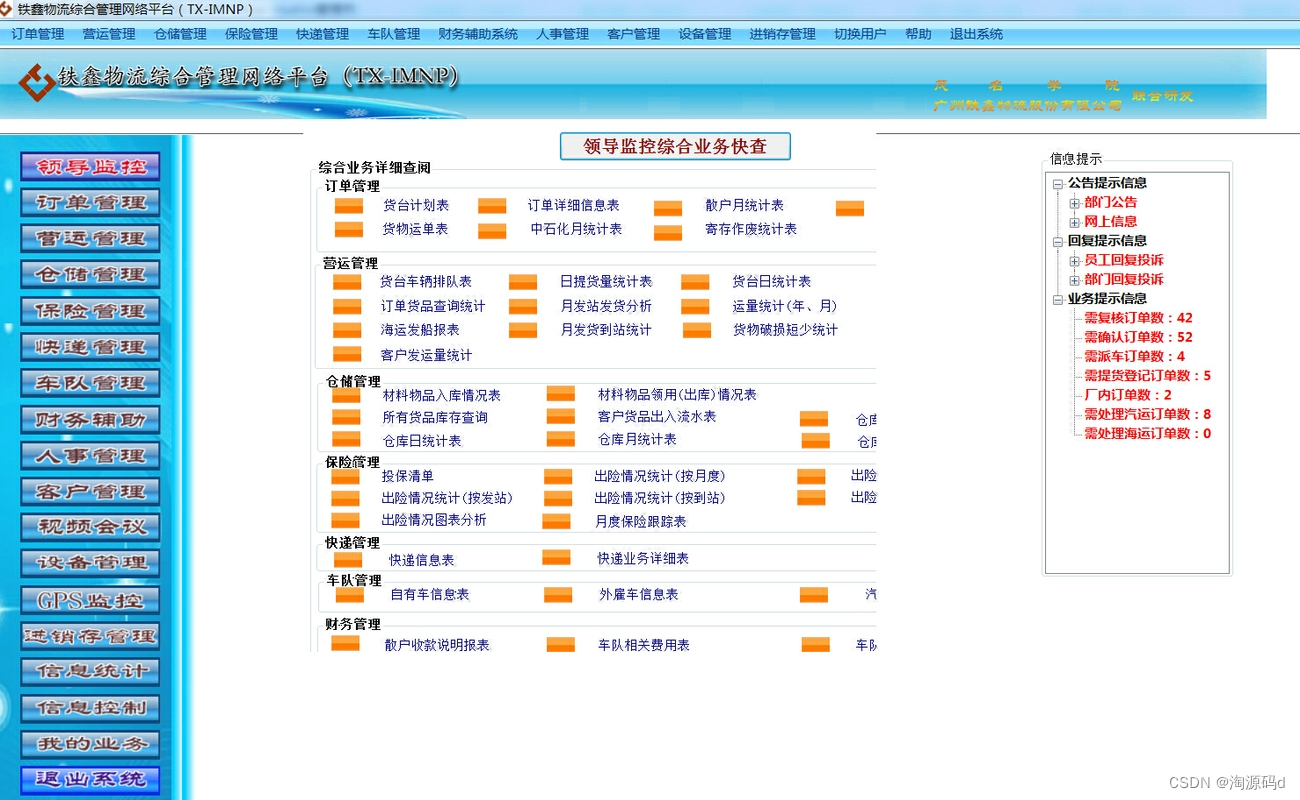Open the 月发货到站统计 report link
The width and height of the screenshot is (1300, 800).
point(606,330)
